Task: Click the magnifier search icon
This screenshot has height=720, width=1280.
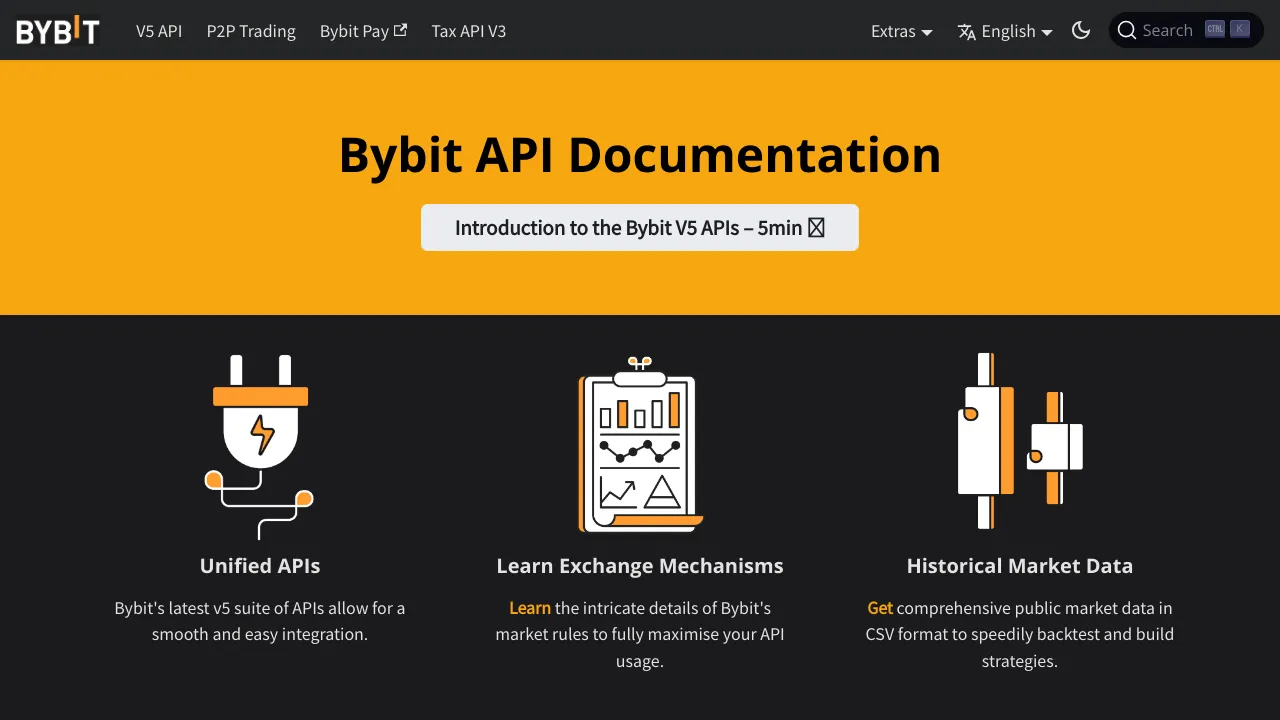Action: pyautogui.click(x=1127, y=30)
